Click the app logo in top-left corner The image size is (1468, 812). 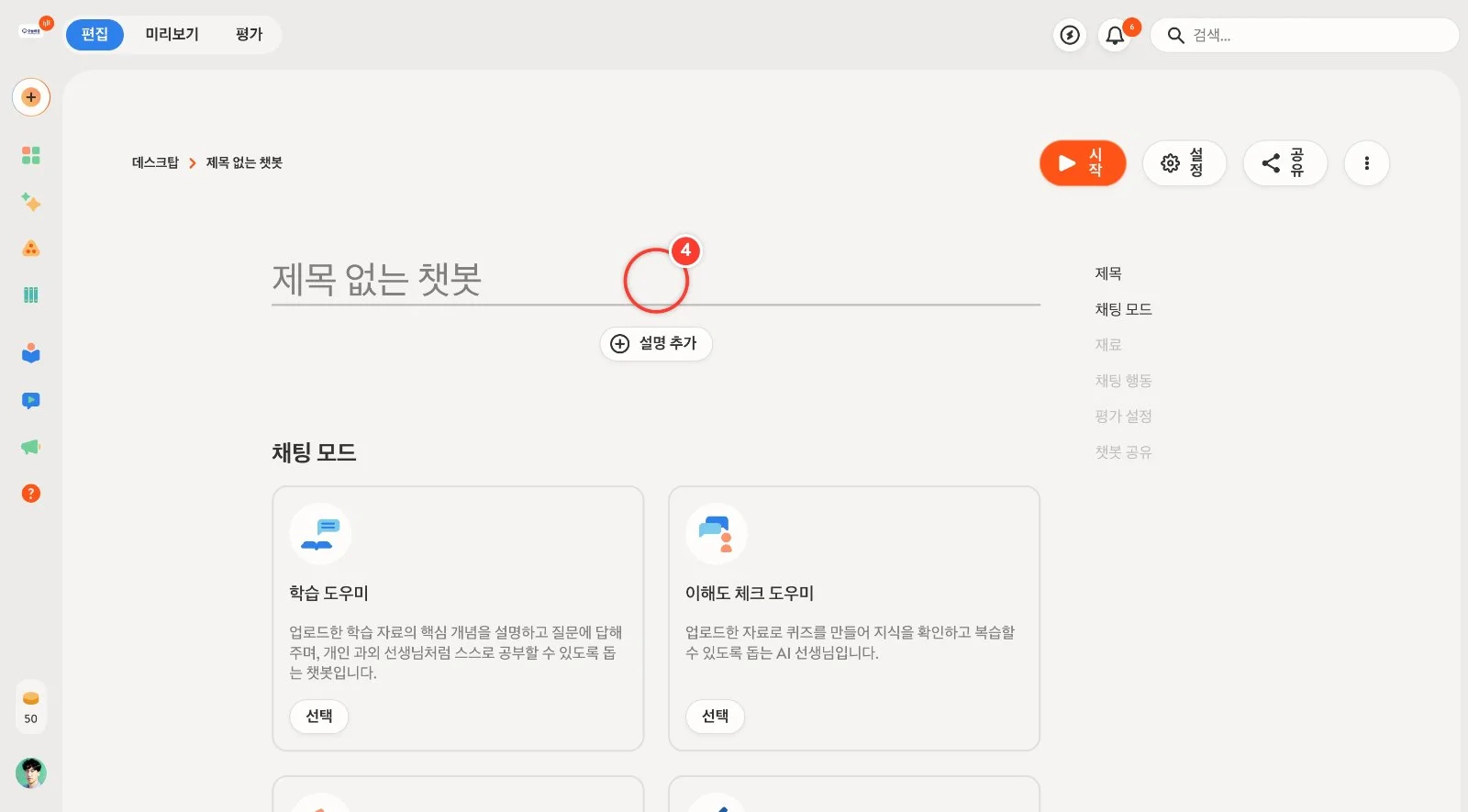(32, 30)
